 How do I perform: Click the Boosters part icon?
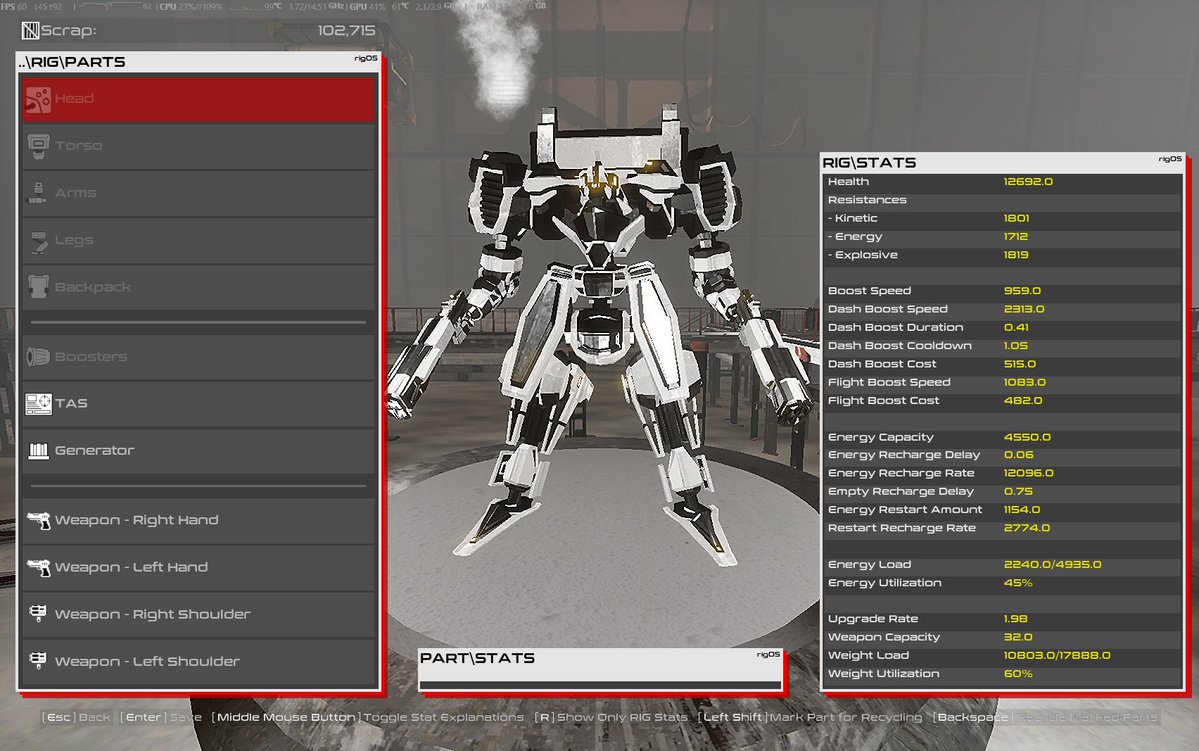click(x=38, y=356)
